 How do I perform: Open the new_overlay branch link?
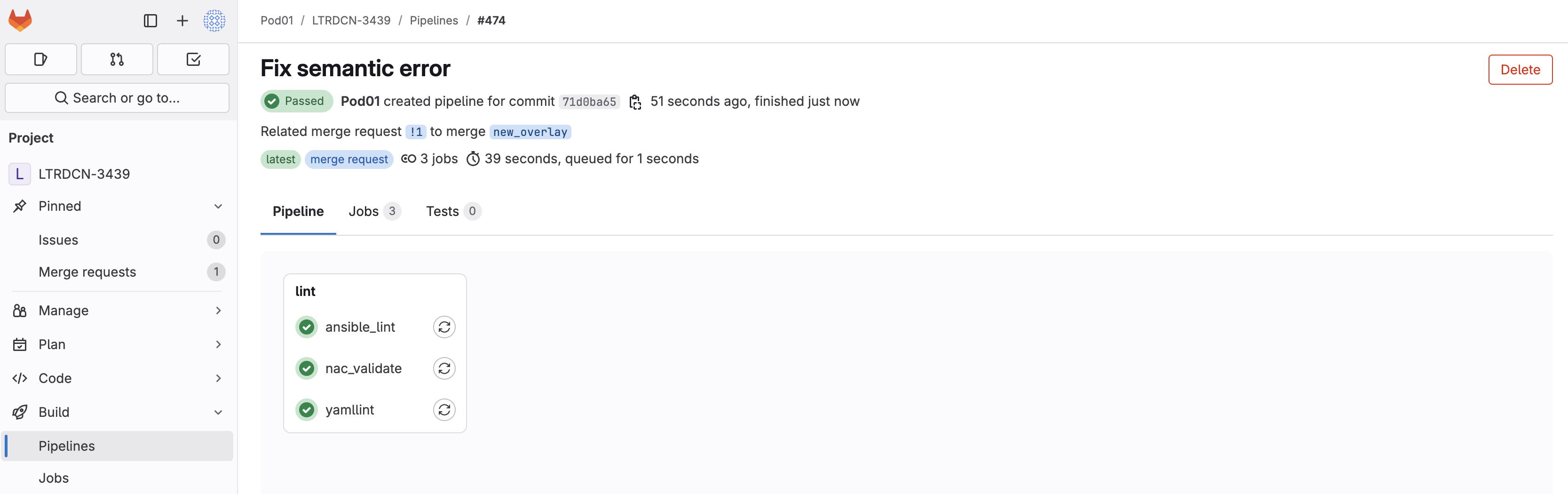click(x=530, y=132)
